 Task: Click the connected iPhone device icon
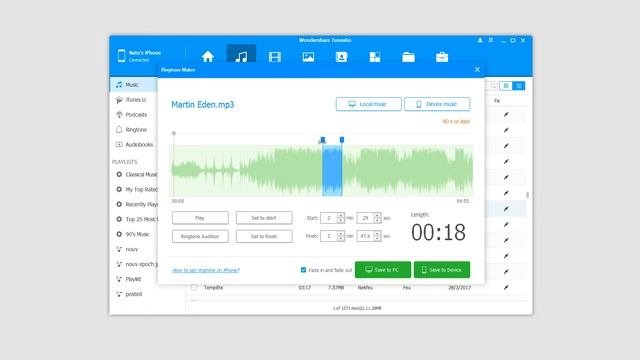[121, 56]
